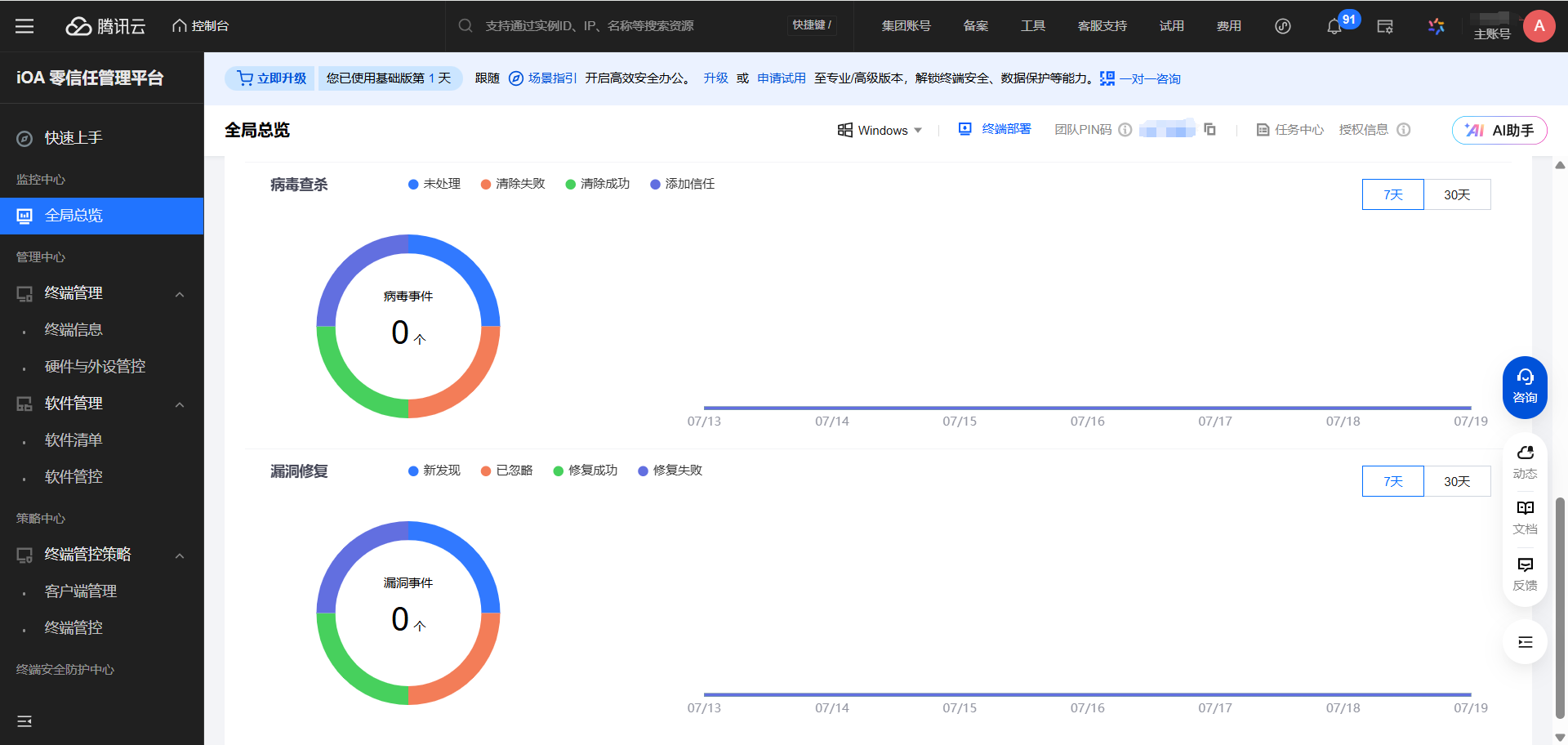Click the 任务中心 document icon
This screenshot has height=745, width=1568.
[1263, 130]
